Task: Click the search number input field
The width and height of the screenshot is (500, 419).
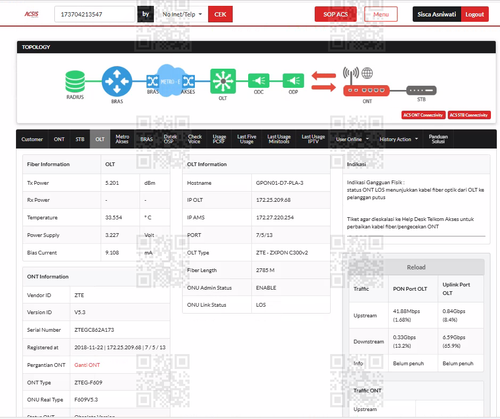Action: point(95,14)
